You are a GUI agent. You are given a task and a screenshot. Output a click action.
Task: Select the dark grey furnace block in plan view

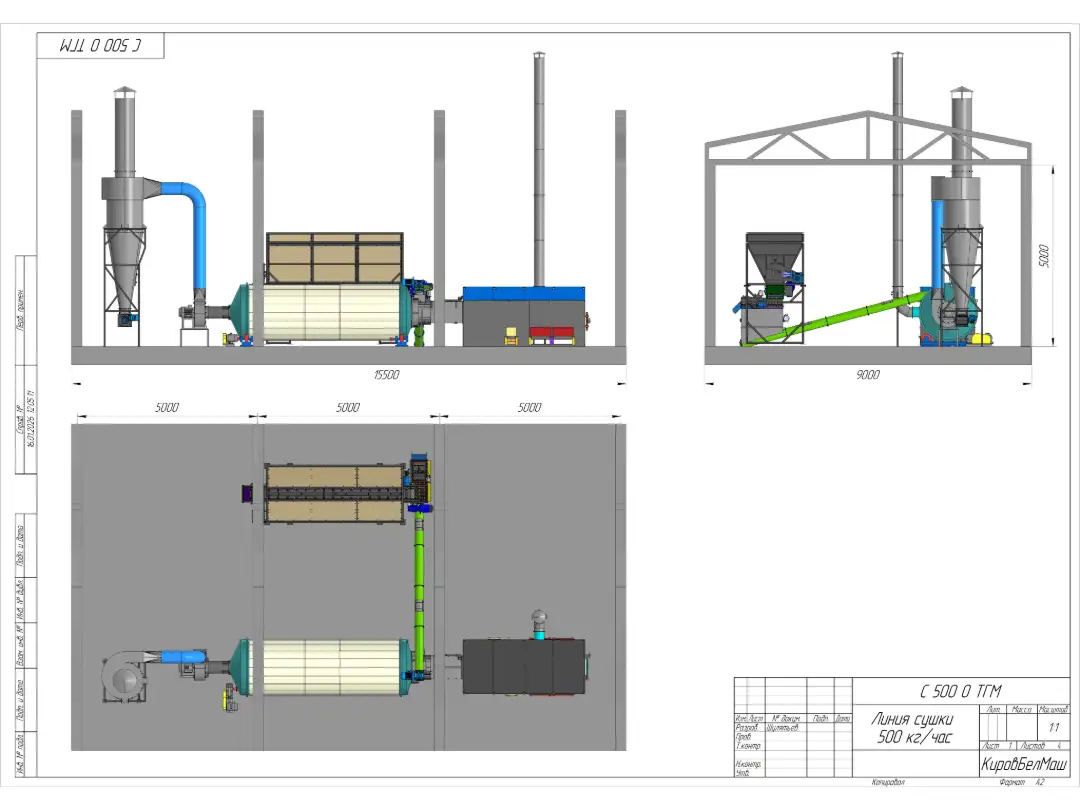click(x=523, y=667)
